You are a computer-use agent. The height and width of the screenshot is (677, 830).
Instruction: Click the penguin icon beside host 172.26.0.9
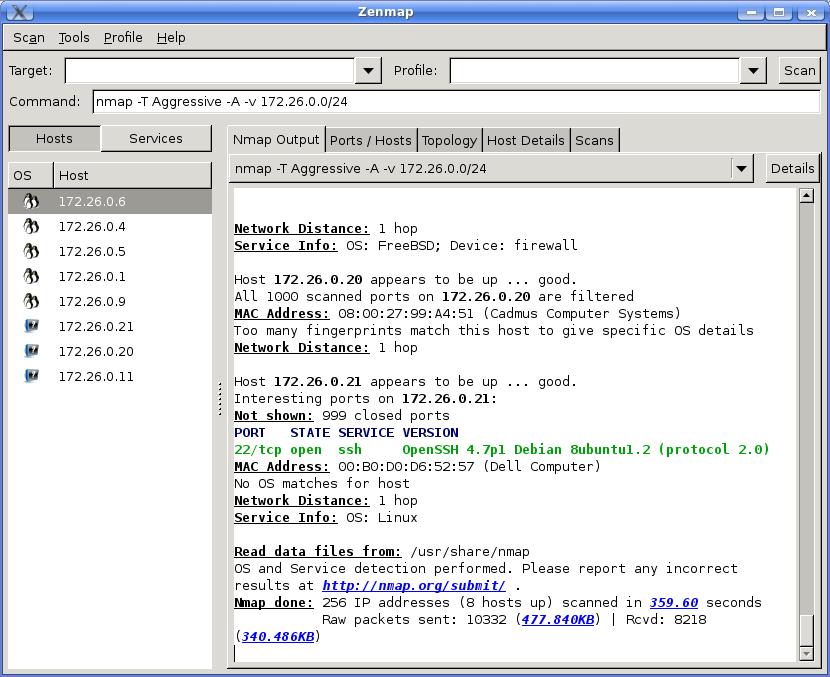point(31,301)
